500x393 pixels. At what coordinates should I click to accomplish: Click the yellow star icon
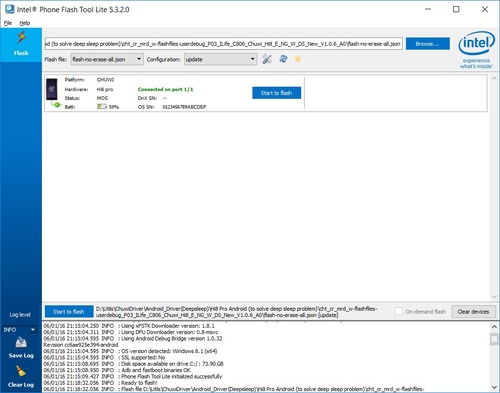pos(298,59)
